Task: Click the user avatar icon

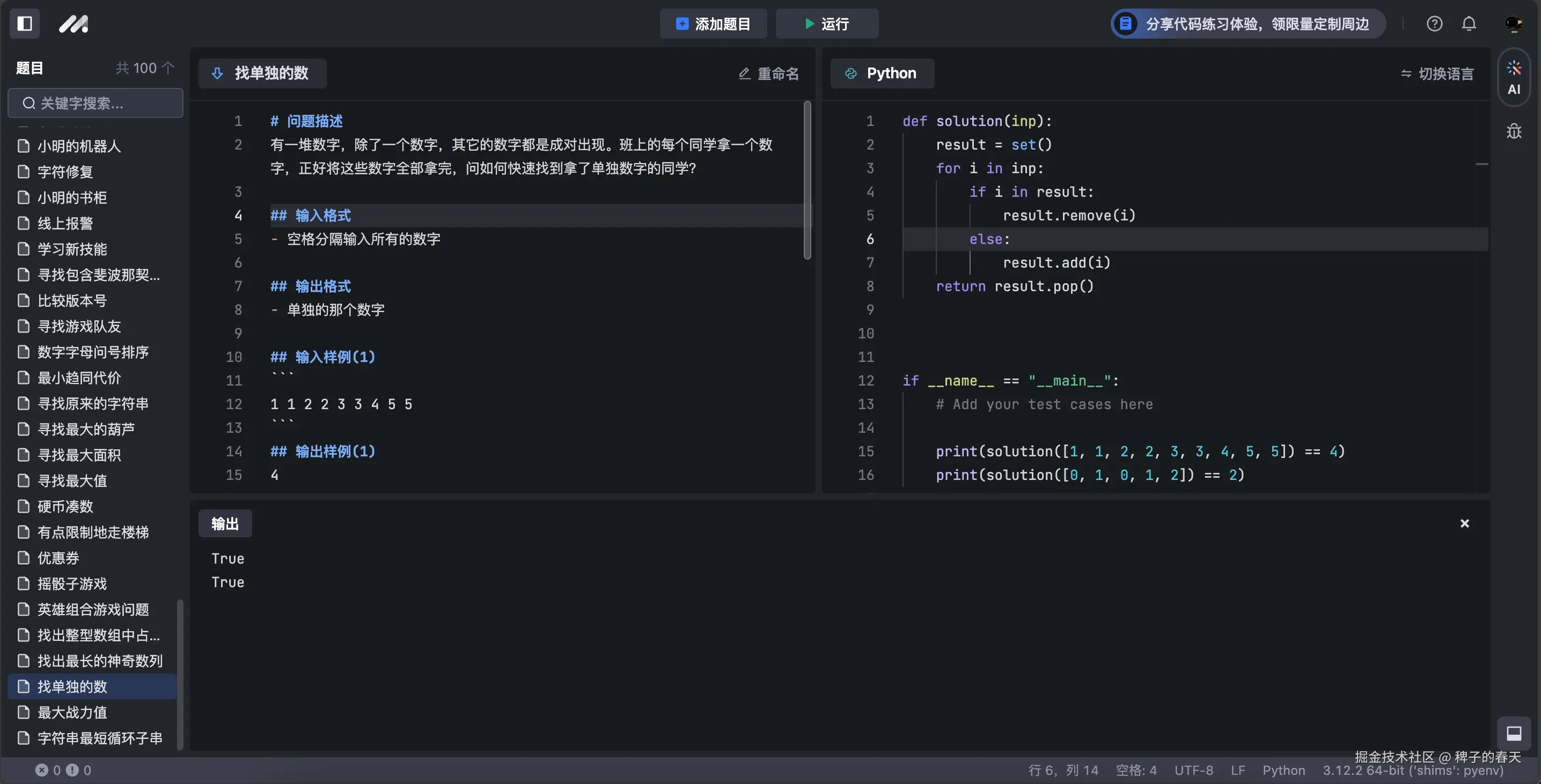Action: pyautogui.click(x=1513, y=24)
